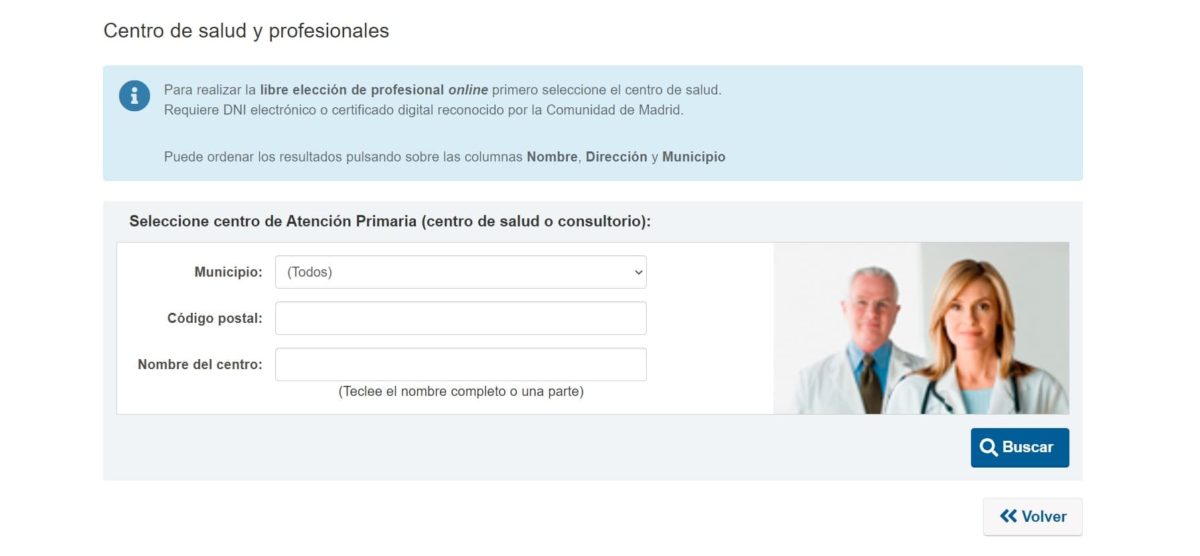The height and width of the screenshot is (556, 1200).
Task: Click bold Dirección in the info box
Action: click(616, 157)
